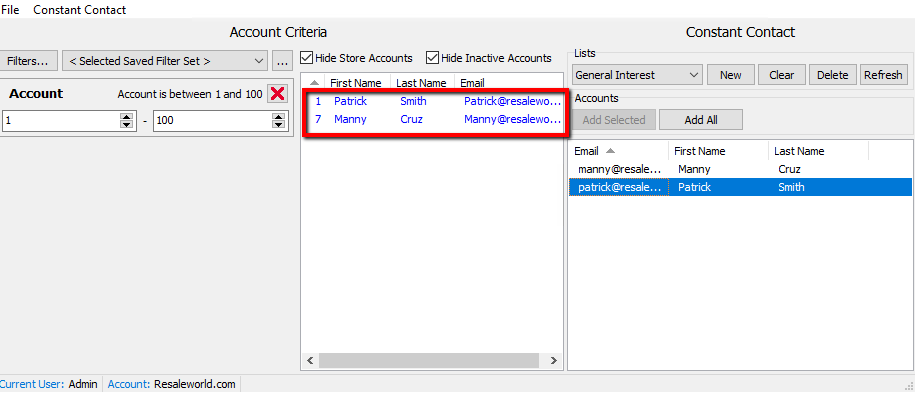
Task: Click Cruz last name in contact list
Action: (x=789, y=169)
